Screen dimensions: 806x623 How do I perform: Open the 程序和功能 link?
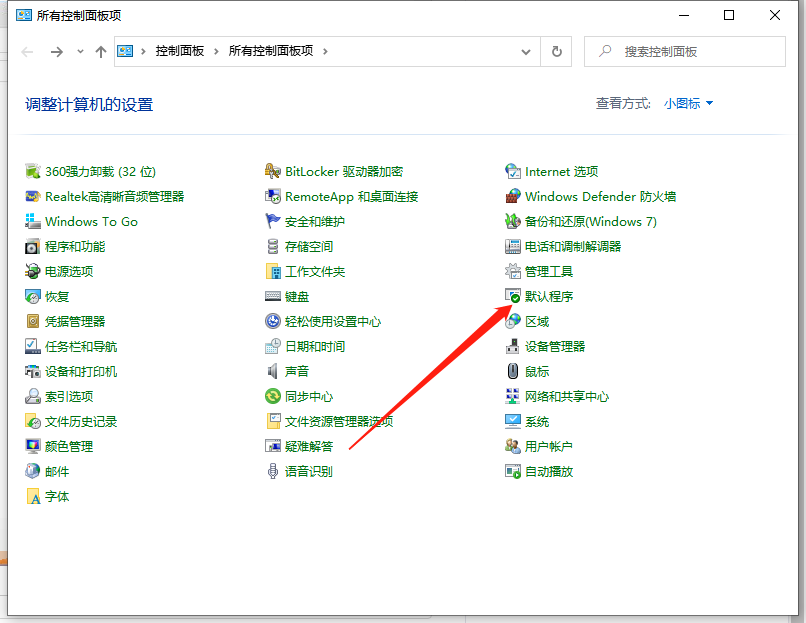(x=75, y=247)
